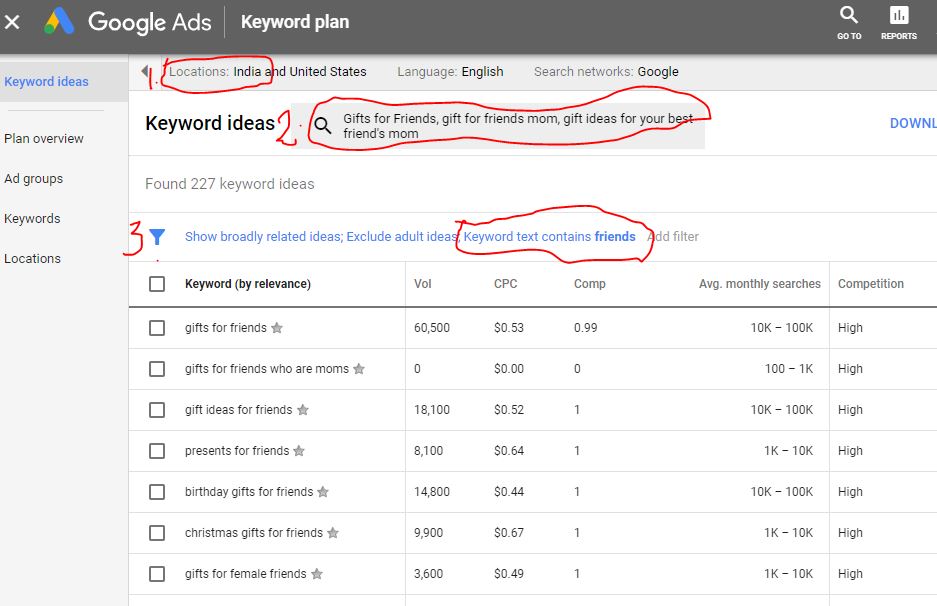Click Exclude adult ideas filter
The width and height of the screenshot is (937, 606).
point(402,237)
